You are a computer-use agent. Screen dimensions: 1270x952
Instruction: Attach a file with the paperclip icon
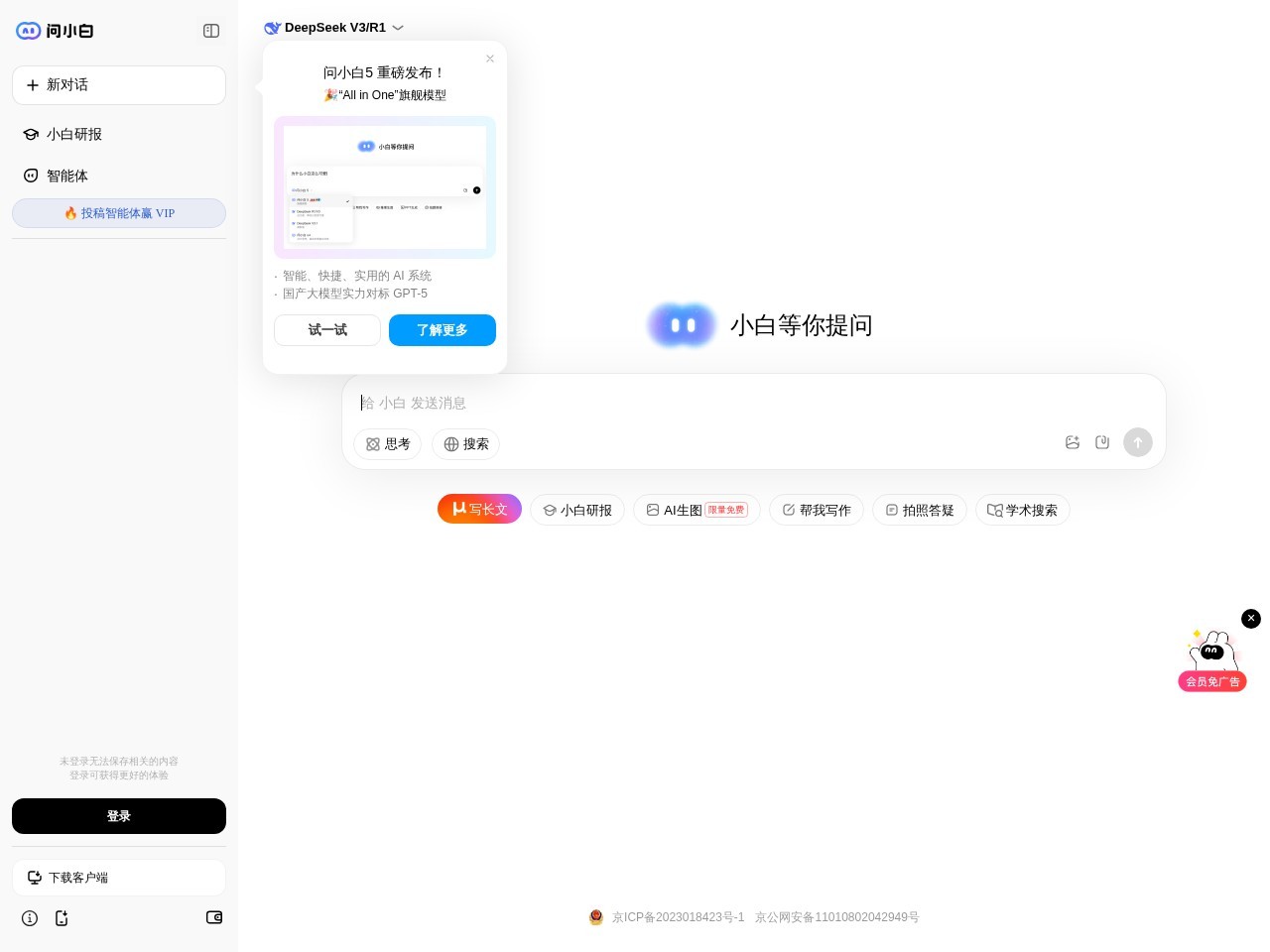pos(1102,442)
